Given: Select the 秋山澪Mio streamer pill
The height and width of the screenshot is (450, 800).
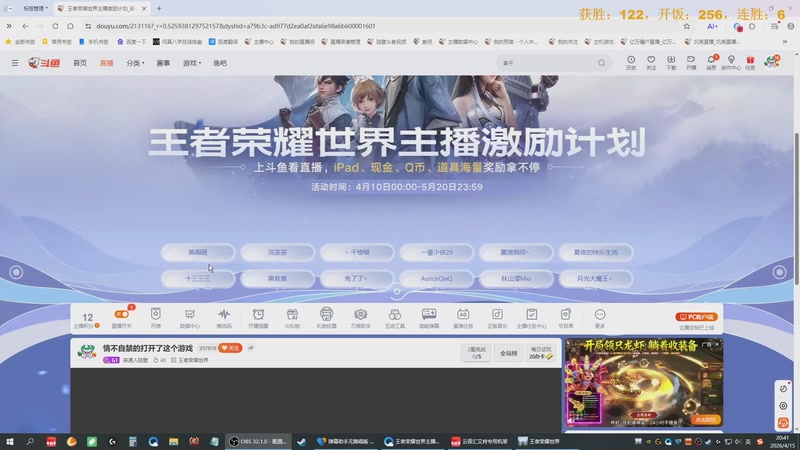Looking at the screenshot, I should [x=516, y=279].
